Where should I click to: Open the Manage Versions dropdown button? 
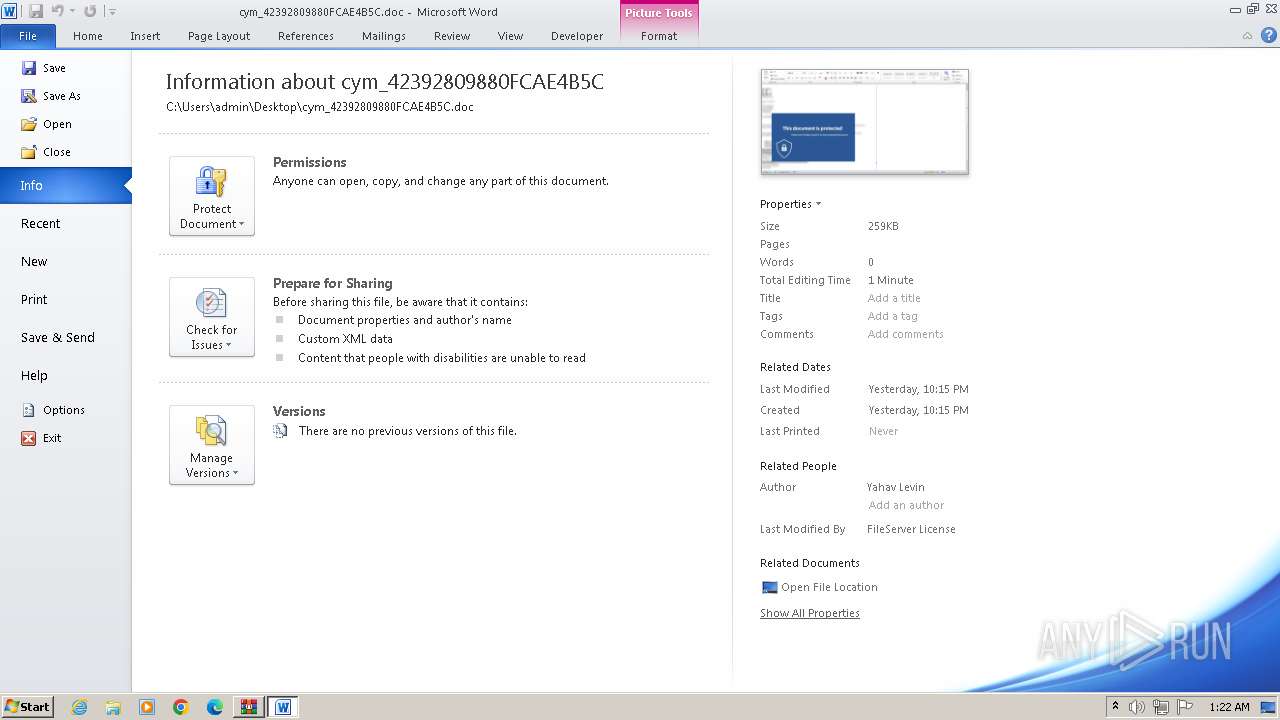pos(212,445)
